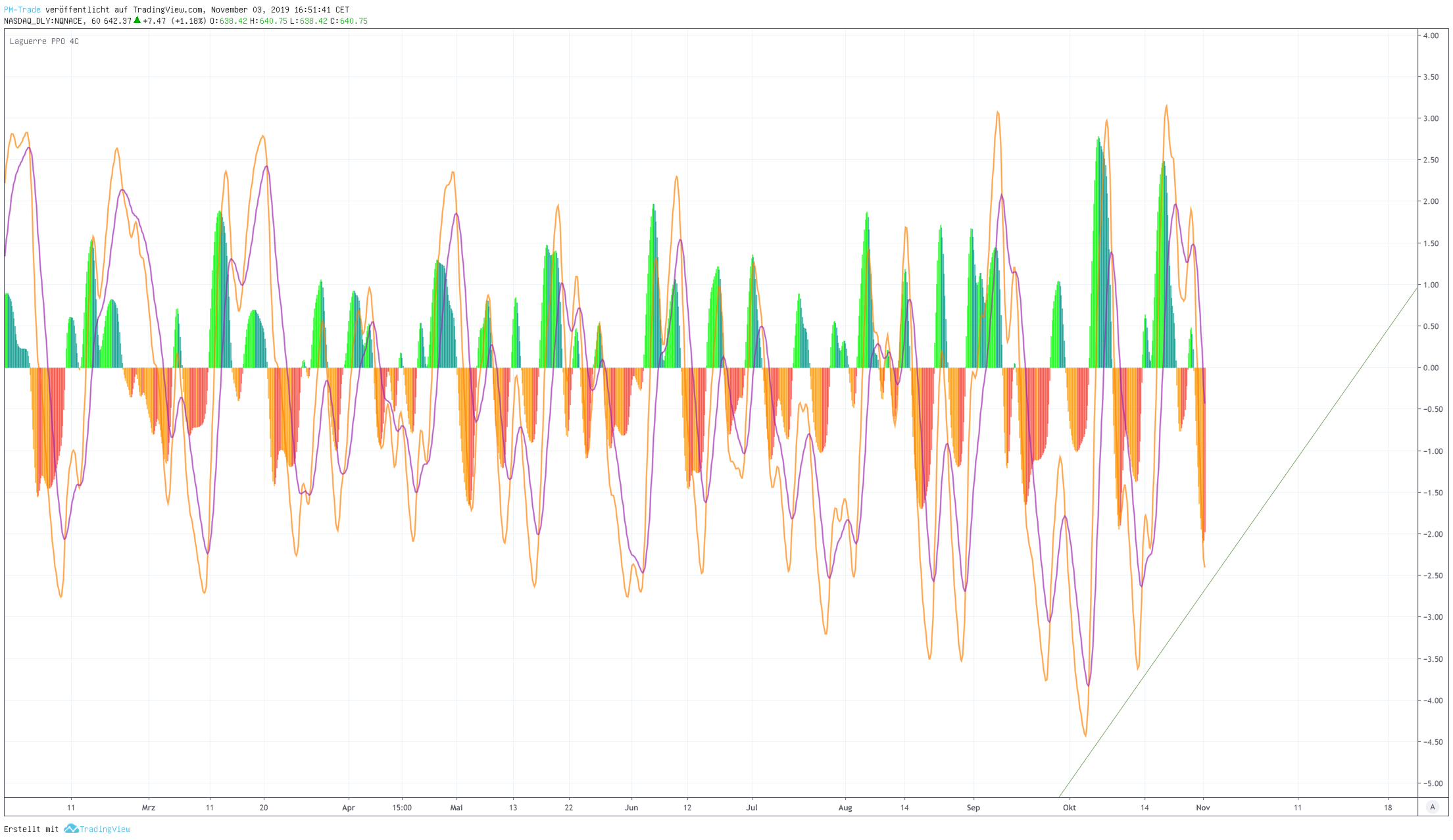Click the 3.50 price axis label
Viewport: 1453px width, 840px height.
point(1431,77)
